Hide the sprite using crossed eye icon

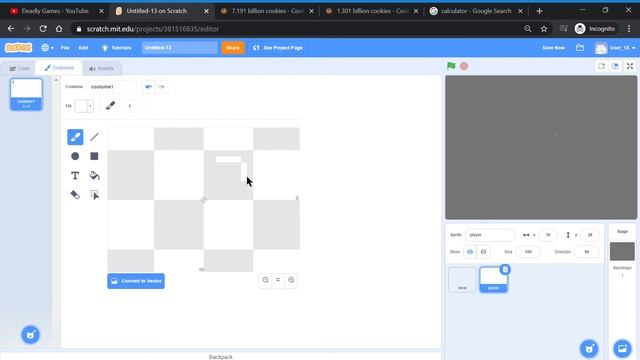pos(483,252)
